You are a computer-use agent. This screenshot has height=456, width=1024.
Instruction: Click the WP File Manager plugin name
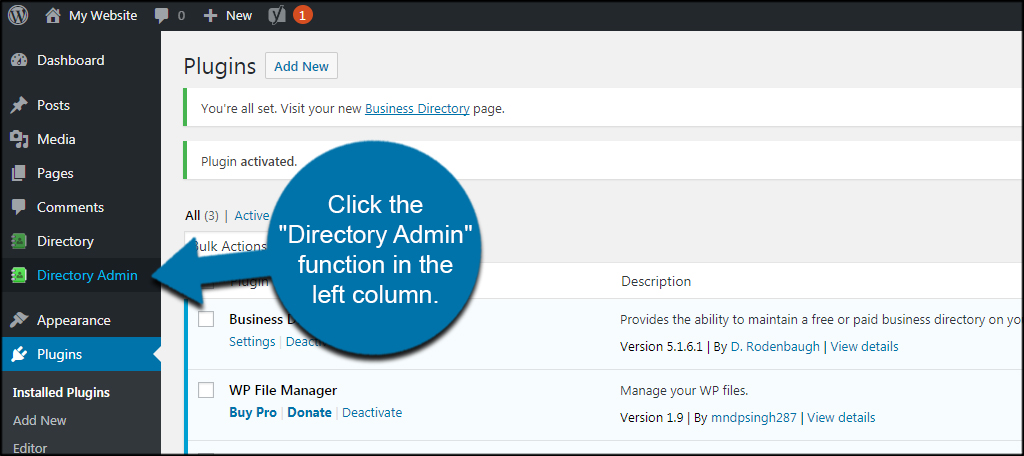[283, 391]
